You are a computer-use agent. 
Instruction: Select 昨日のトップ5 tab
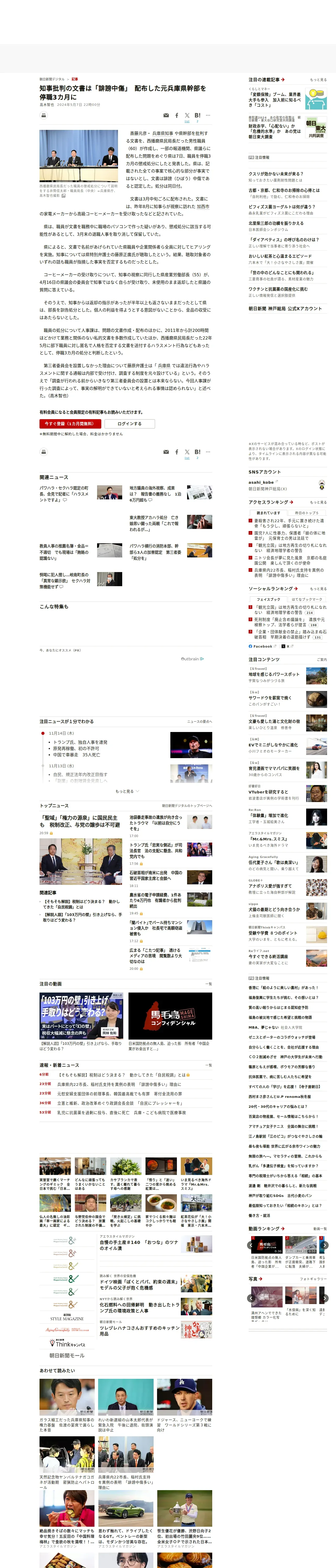307,513
